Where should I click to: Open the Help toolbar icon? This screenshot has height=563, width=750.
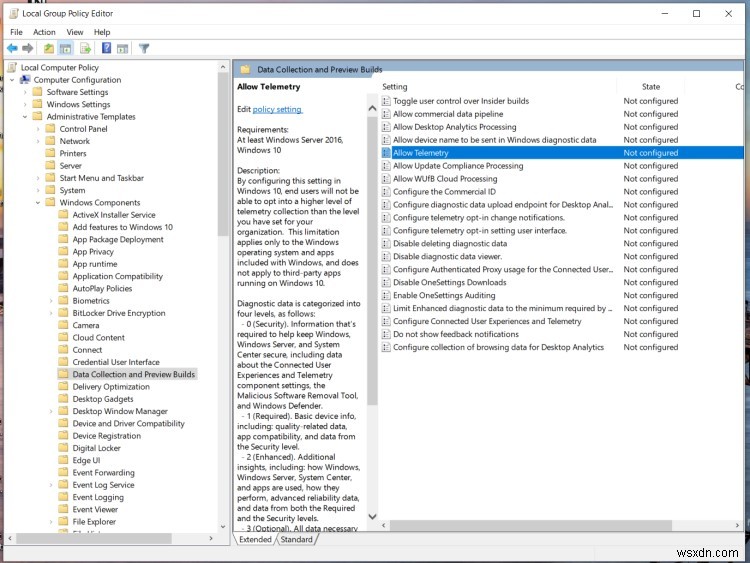(x=106, y=48)
